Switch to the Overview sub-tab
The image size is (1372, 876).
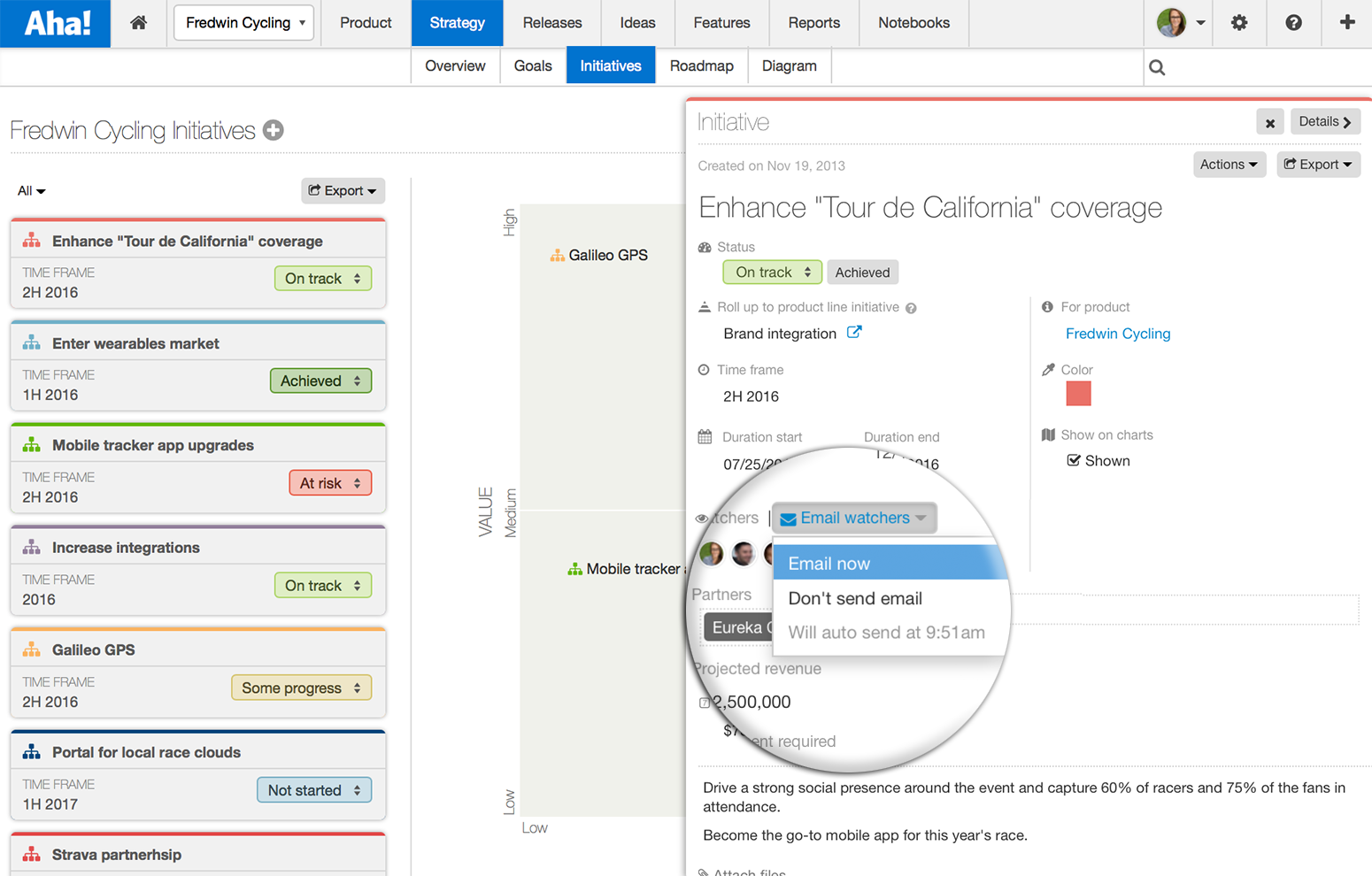(x=455, y=66)
